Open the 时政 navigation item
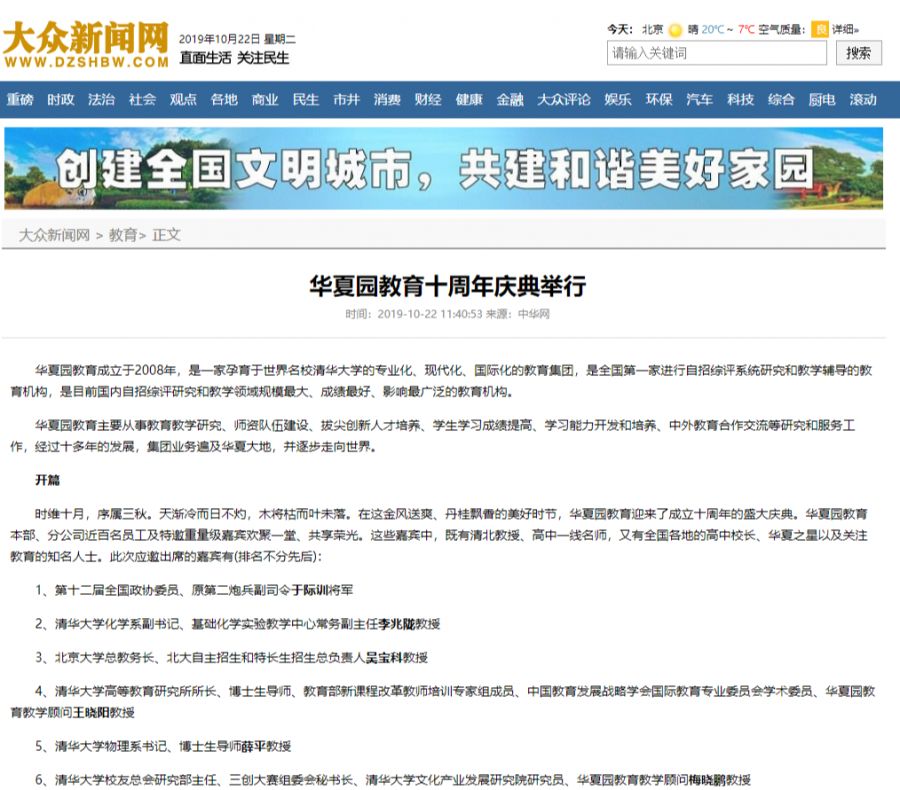This screenshot has width=900, height=790. (61, 100)
